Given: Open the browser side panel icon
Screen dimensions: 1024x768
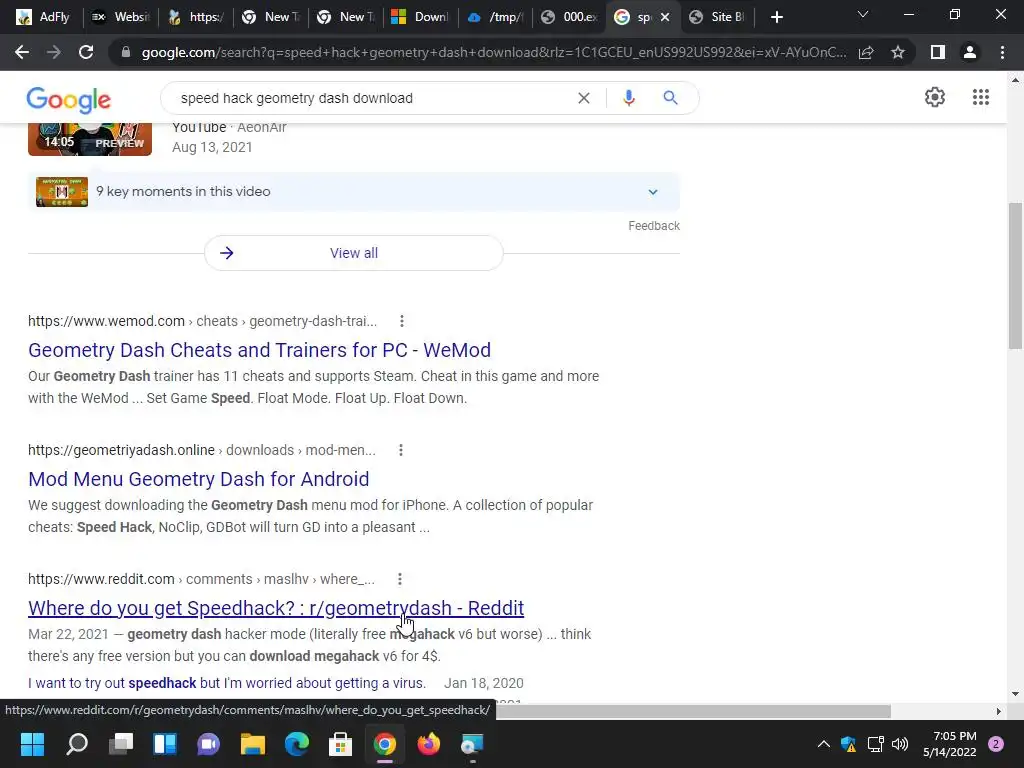Looking at the screenshot, I should [938, 52].
